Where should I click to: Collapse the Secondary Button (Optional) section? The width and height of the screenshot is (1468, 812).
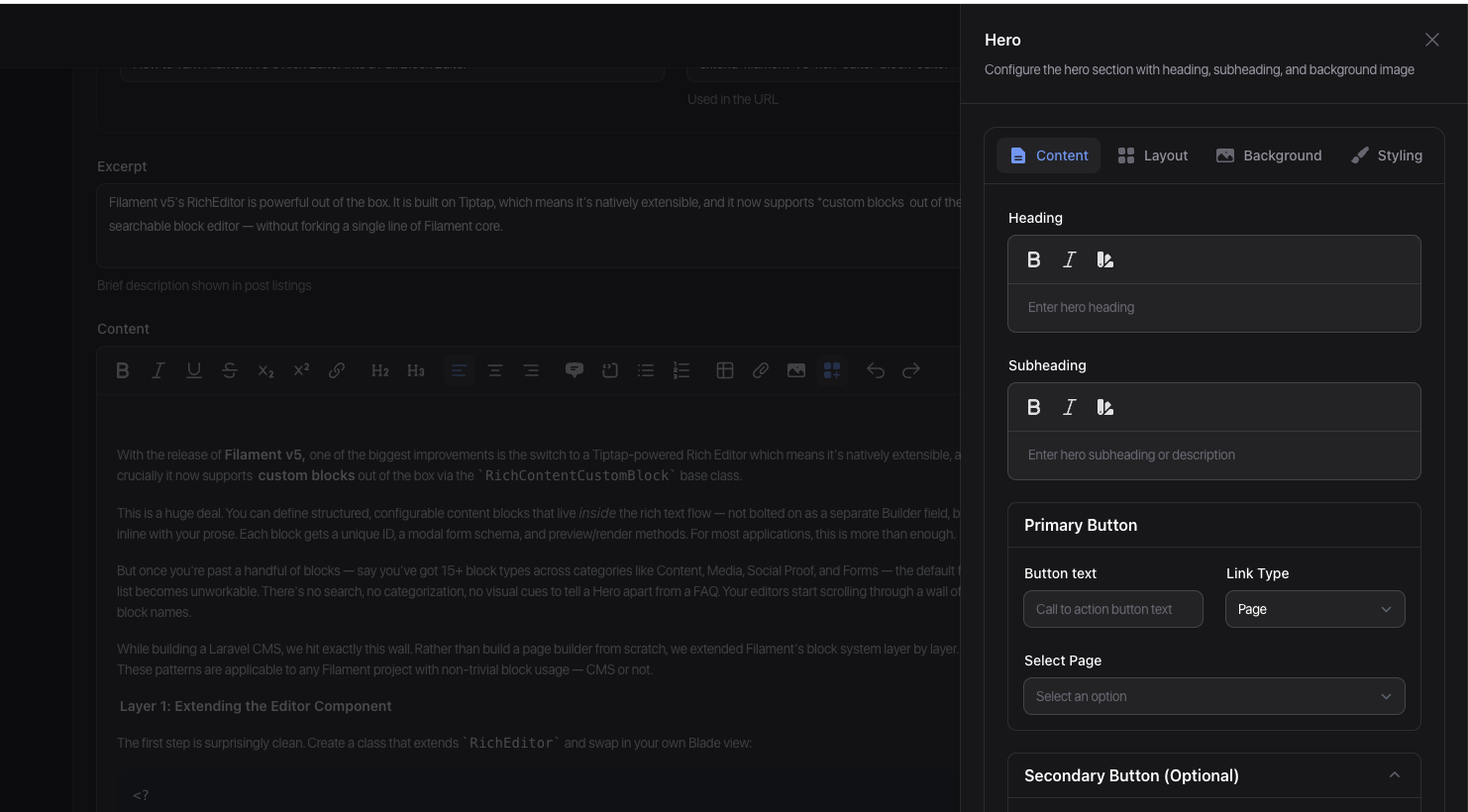(x=1395, y=775)
